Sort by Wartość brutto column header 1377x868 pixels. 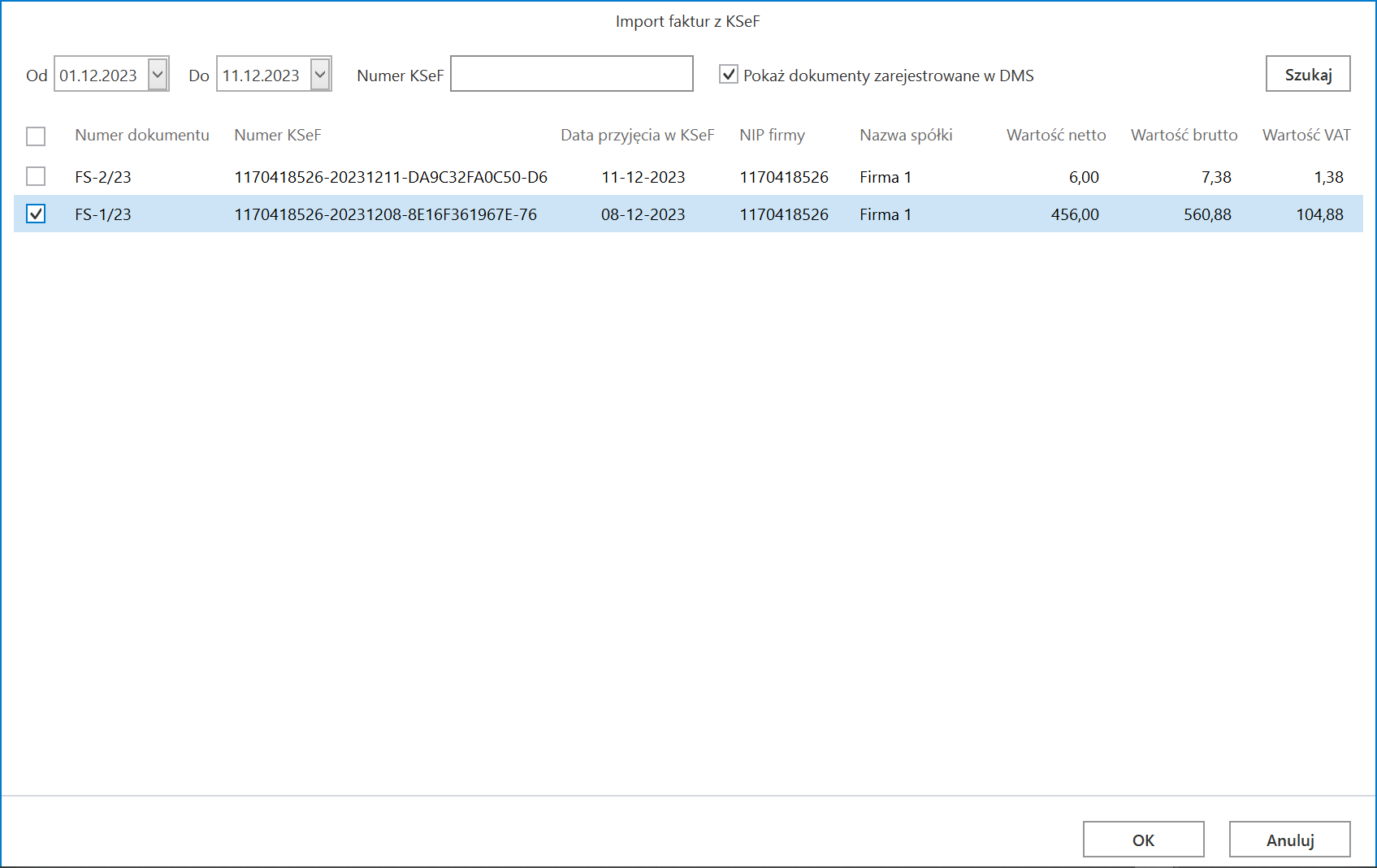1184,135
